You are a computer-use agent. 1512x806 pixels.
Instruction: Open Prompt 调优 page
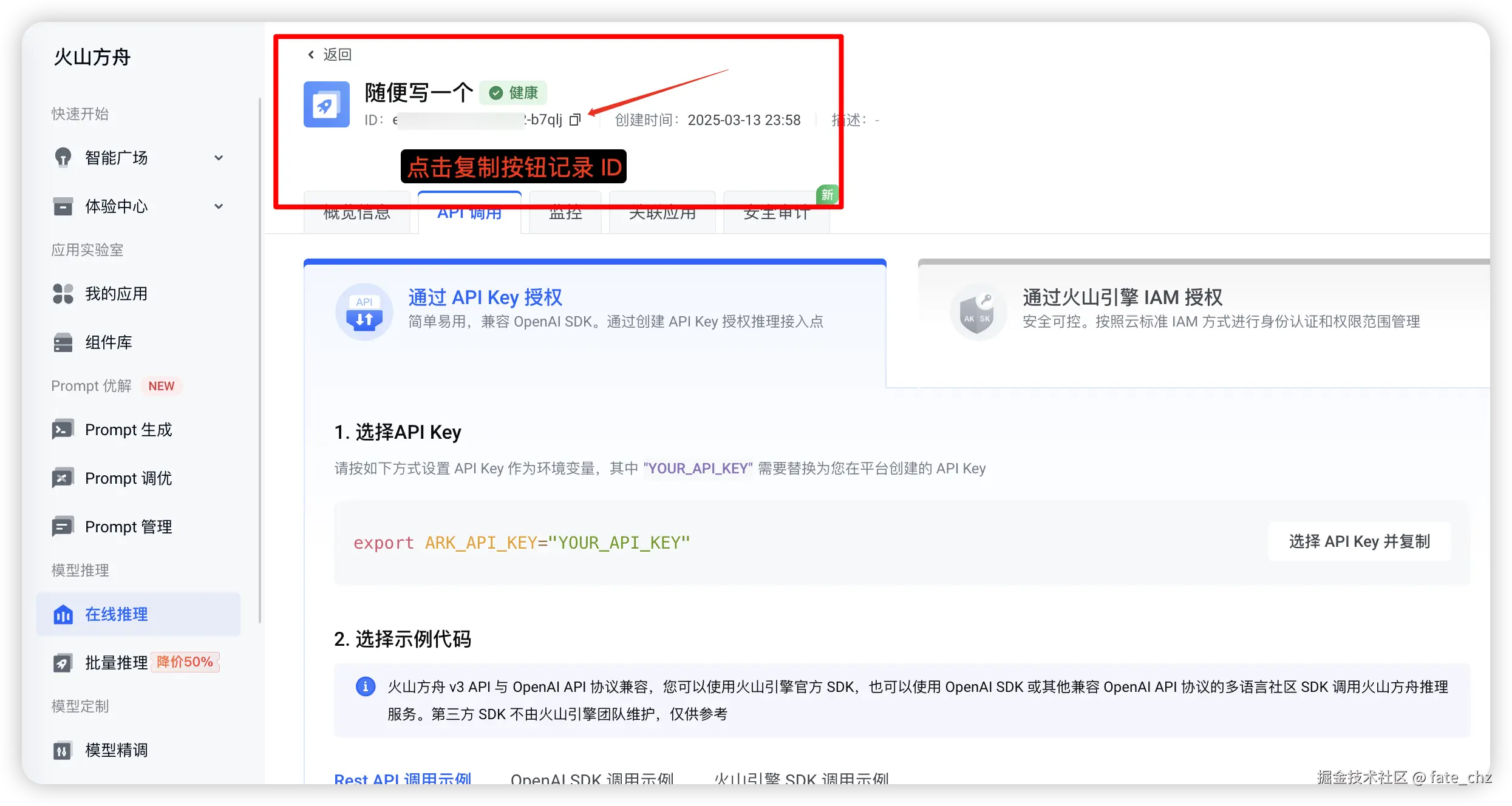click(128, 478)
